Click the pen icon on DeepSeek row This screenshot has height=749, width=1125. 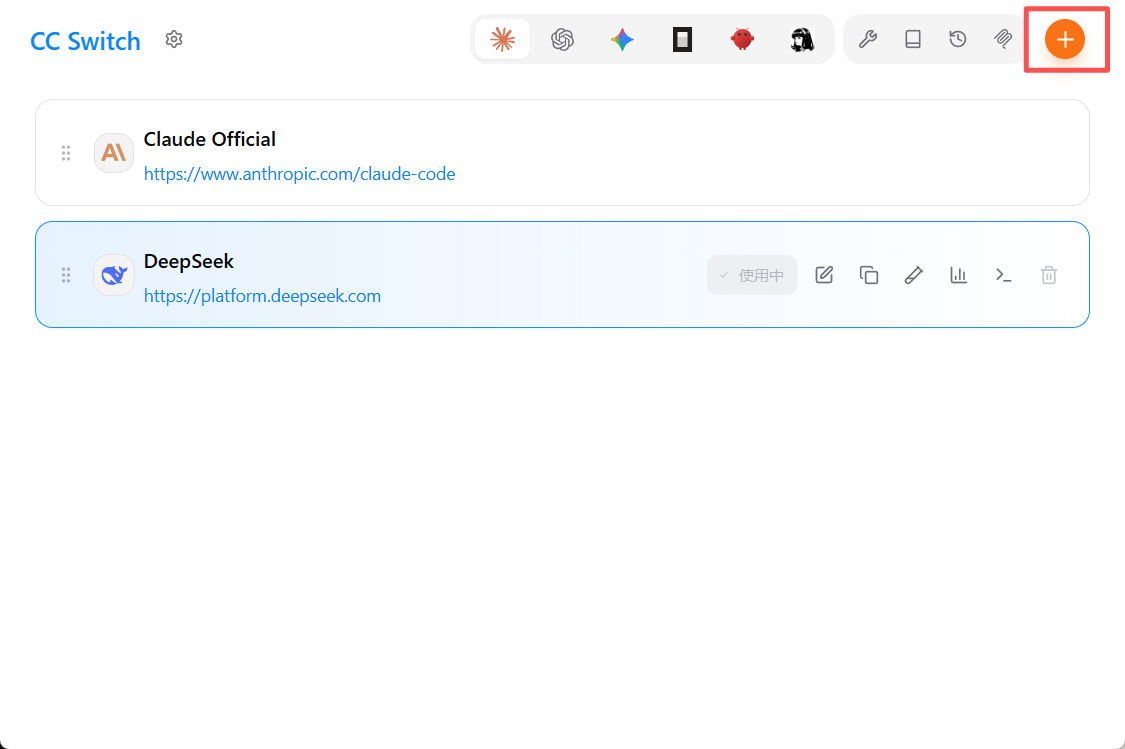913,275
